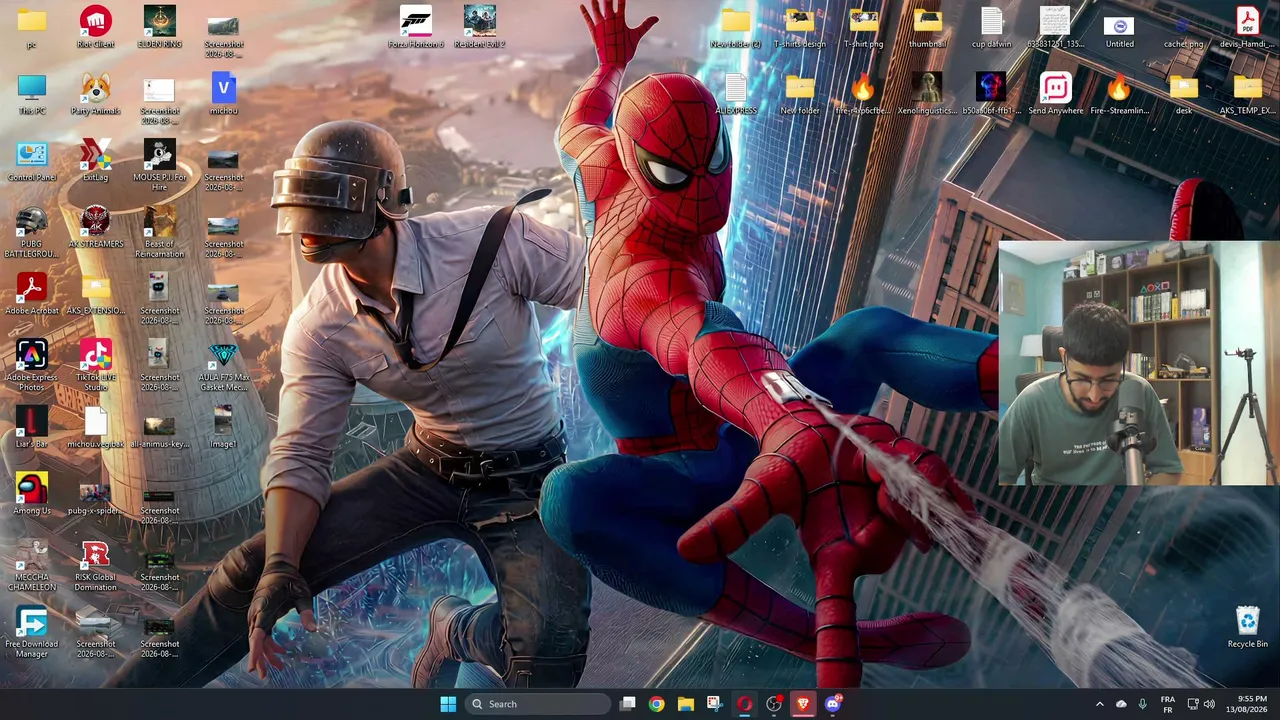1280x720 pixels.
Task: Select the Party Animals shortcut
Action: tap(95, 94)
